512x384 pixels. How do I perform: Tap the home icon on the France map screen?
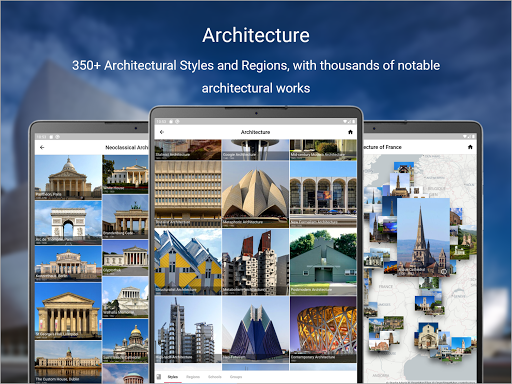click(470, 147)
